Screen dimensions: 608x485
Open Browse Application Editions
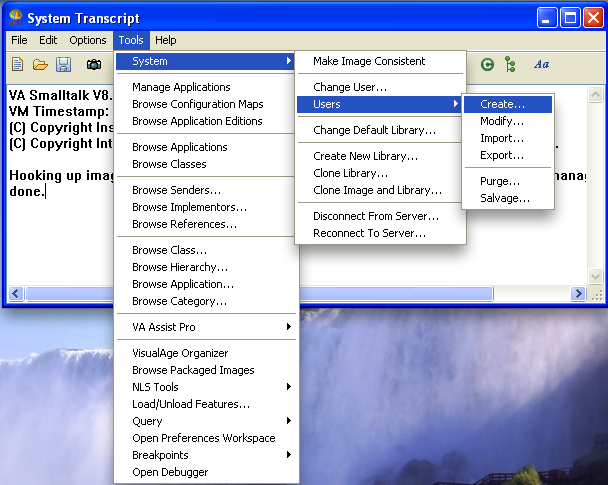206,121
